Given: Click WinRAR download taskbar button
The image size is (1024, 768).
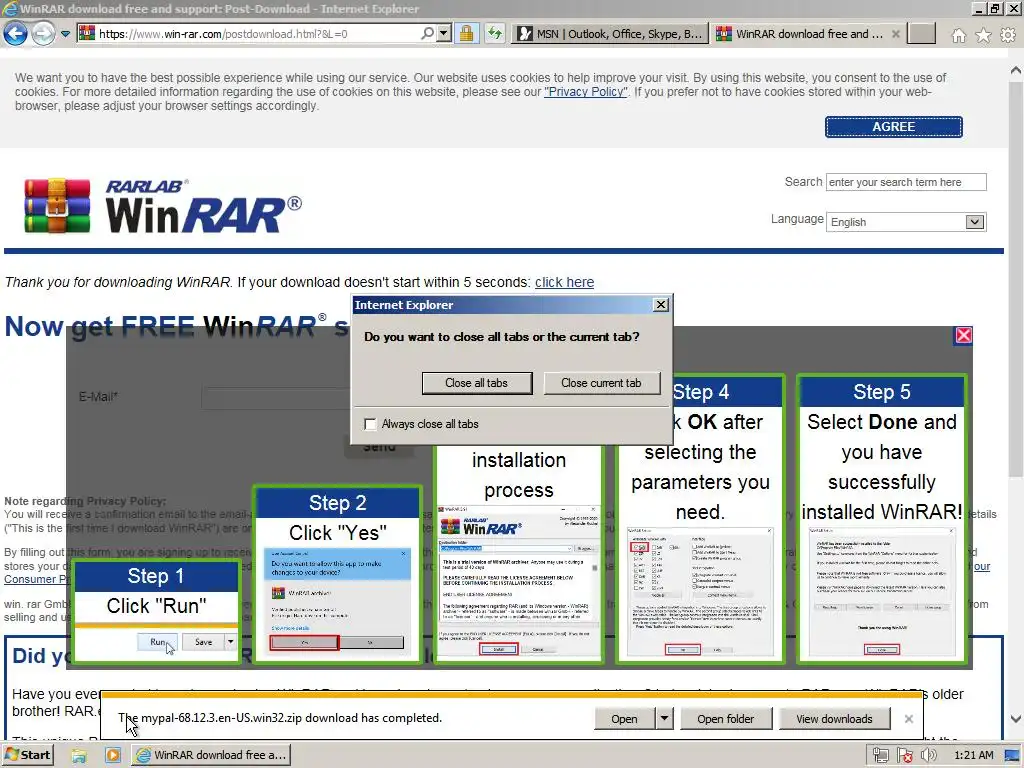Looking at the screenshot, I should tap(212, 756).
